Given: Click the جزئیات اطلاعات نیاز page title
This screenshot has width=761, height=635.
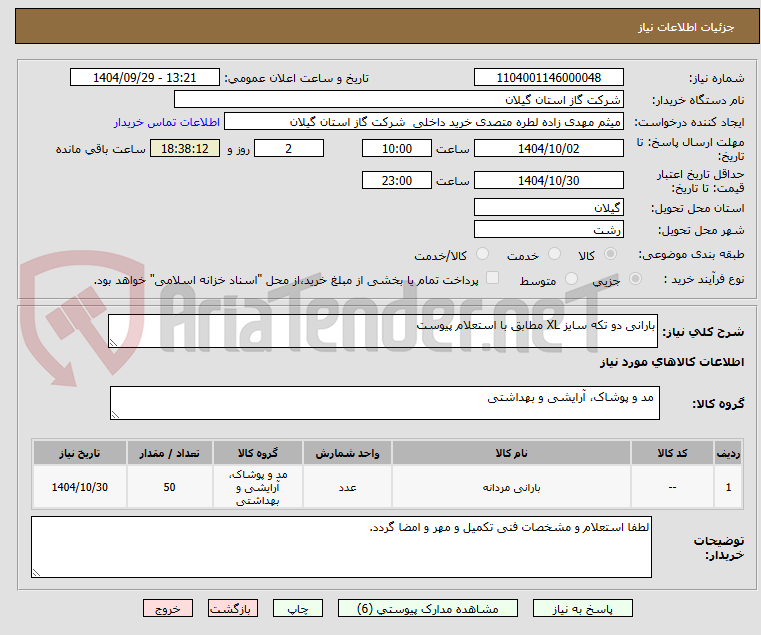Looking at the screenshot, I should click(685, 27).
